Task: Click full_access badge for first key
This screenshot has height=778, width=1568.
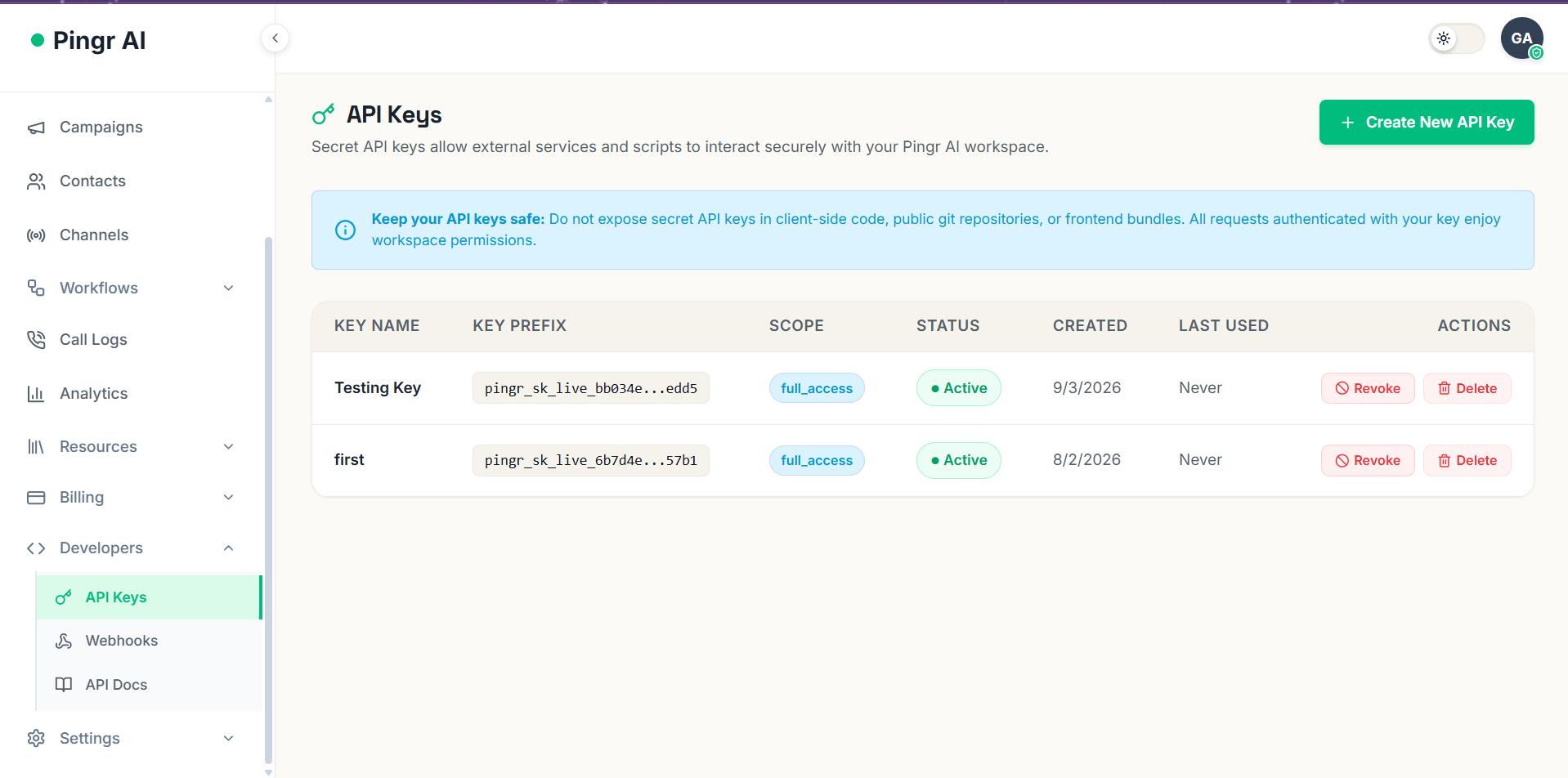Action: 817,460
